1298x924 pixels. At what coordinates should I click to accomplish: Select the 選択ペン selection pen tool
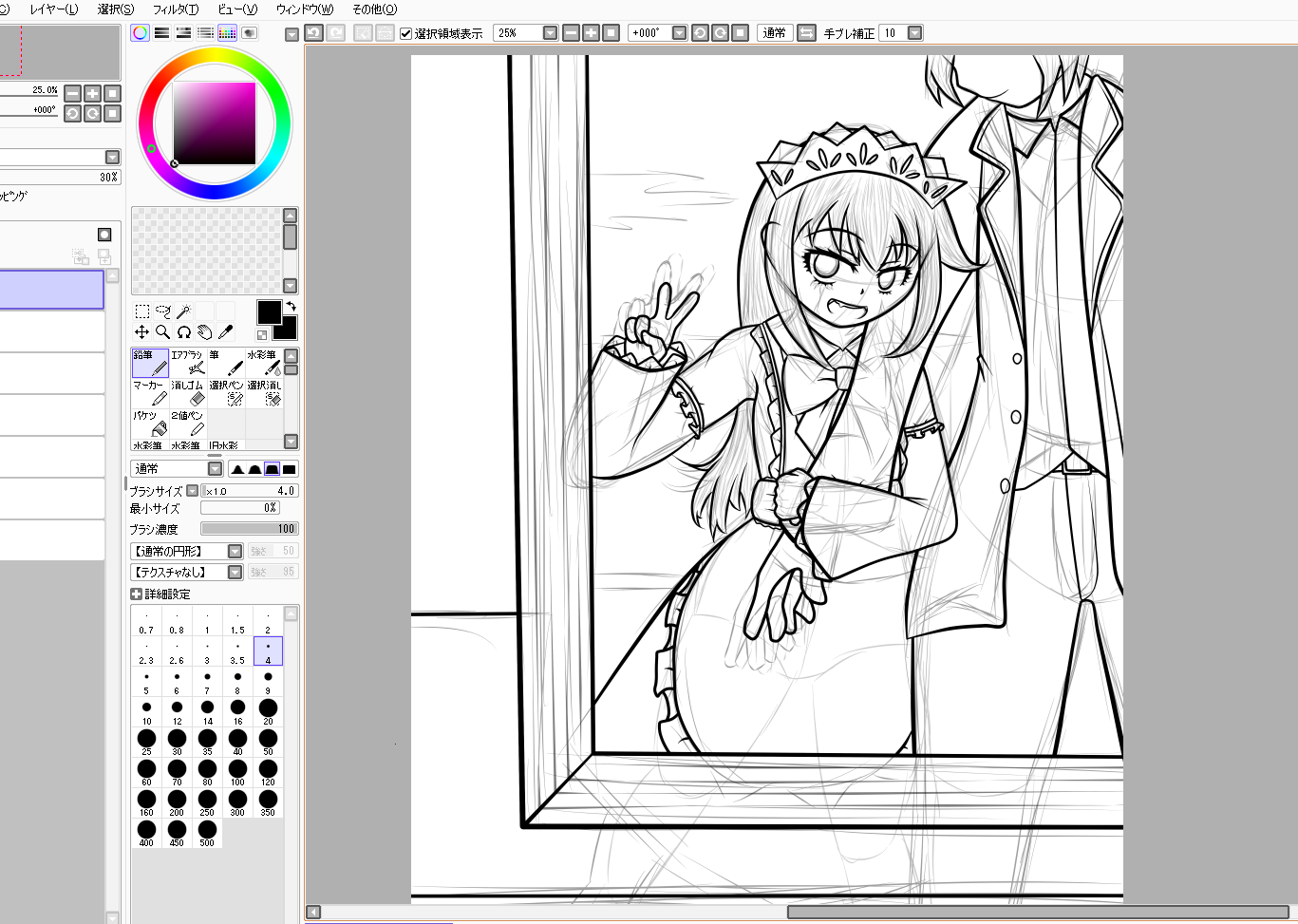pyautogui.click(x=226, y=393)
